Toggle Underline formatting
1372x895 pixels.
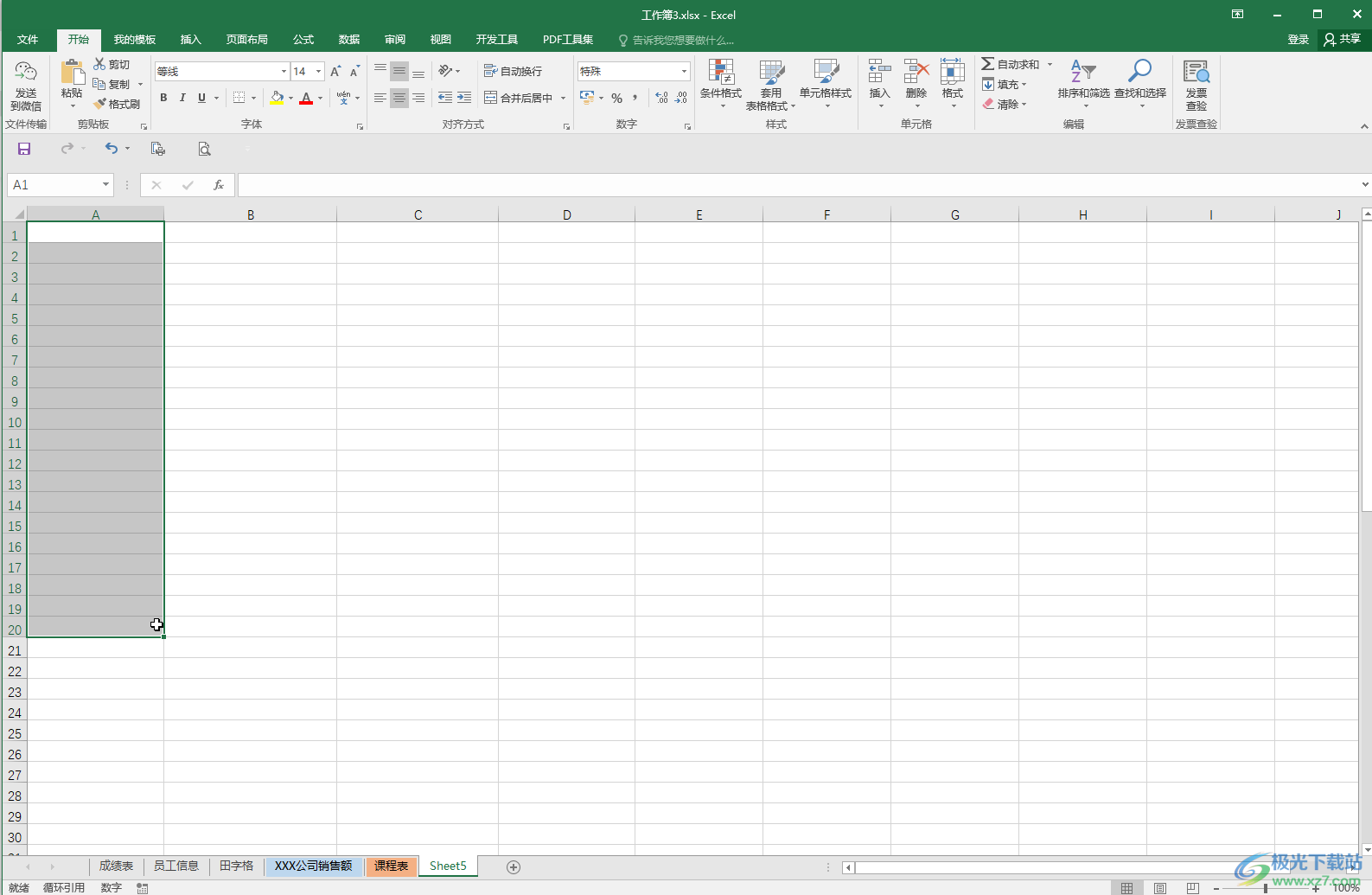pyautogui.click(x=201, y=98)
